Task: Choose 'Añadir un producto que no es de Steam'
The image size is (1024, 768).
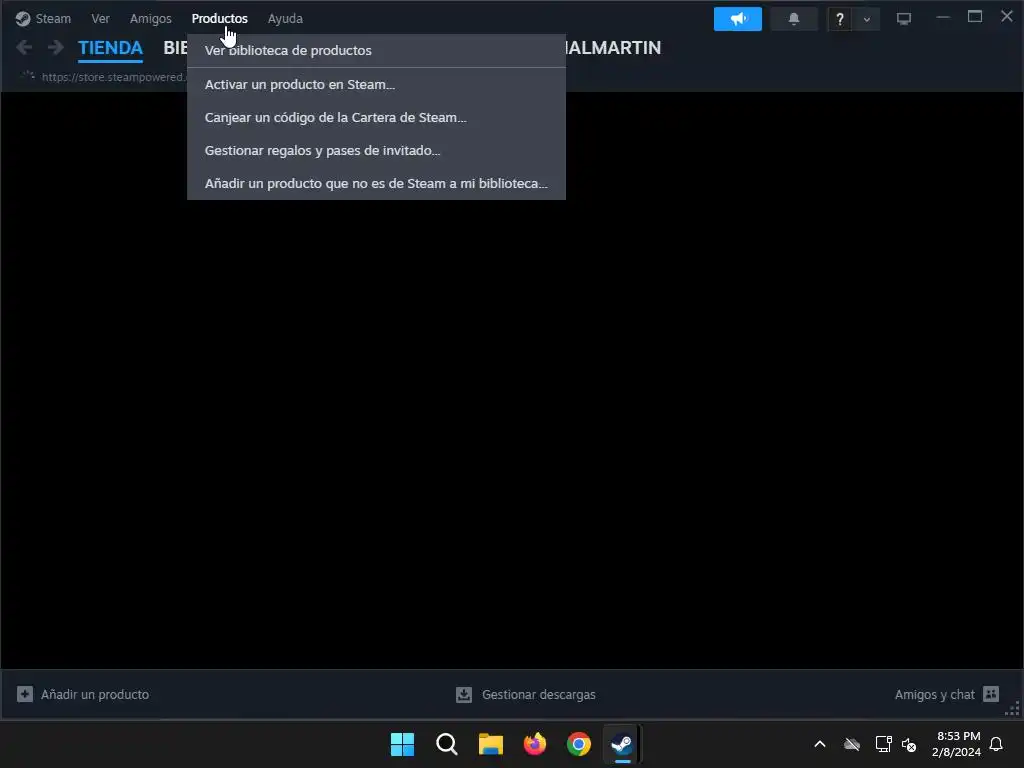Action: click(x=376, y=184)
